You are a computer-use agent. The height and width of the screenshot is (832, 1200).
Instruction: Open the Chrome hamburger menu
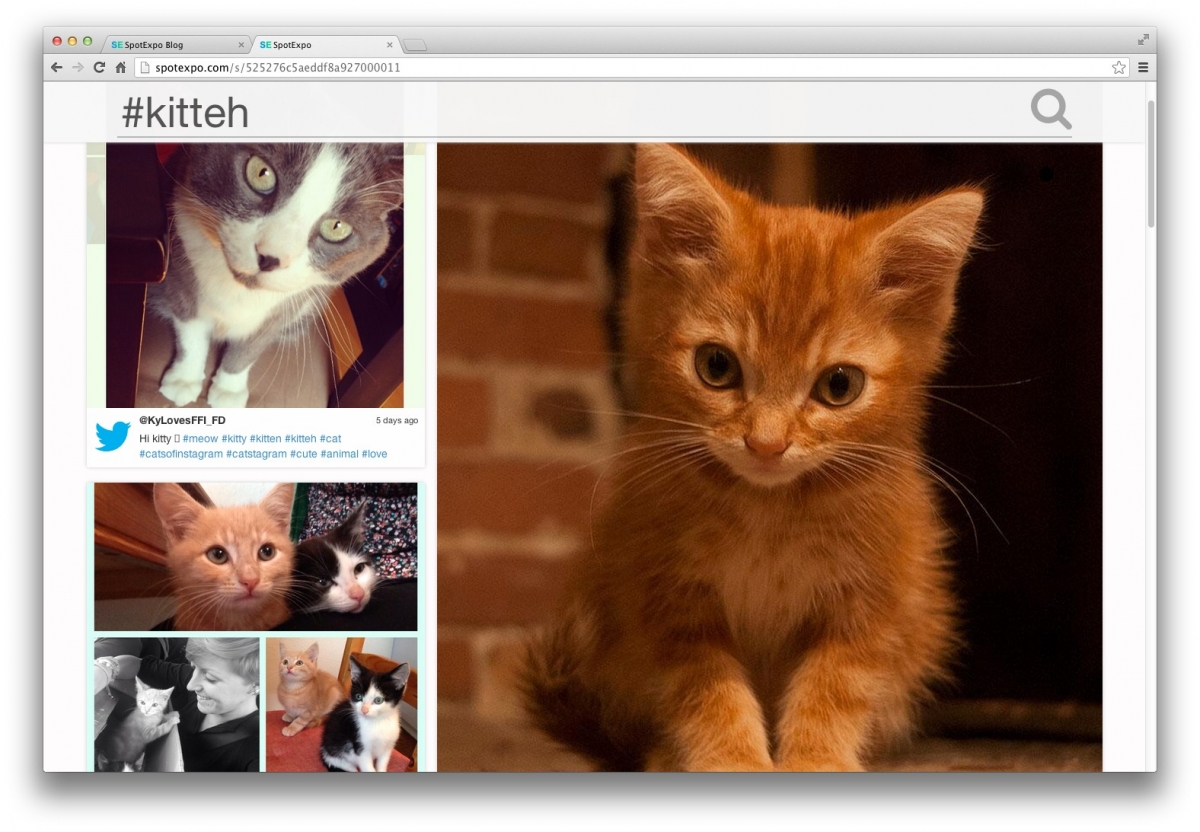click(1143, 67)
